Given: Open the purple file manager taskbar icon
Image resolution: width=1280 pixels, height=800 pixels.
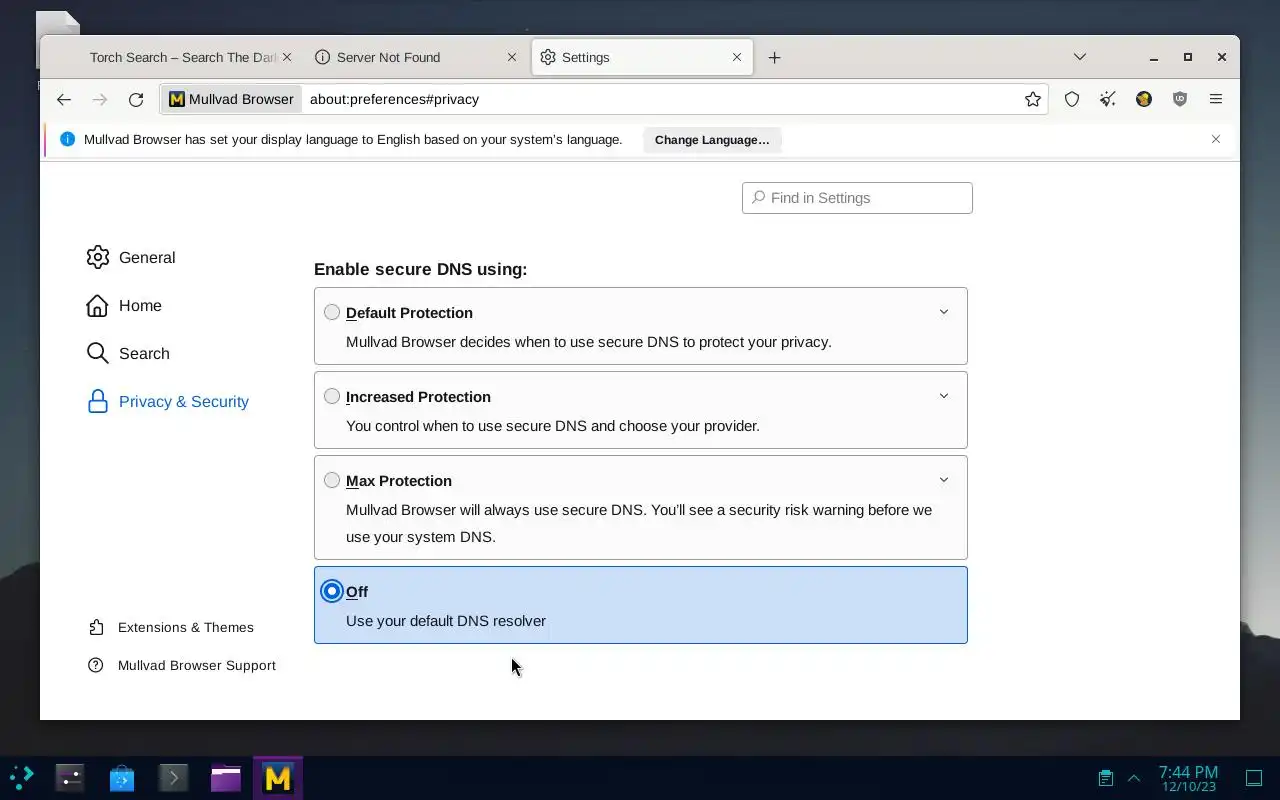Looking at the screenshot, I should [226, 778].
